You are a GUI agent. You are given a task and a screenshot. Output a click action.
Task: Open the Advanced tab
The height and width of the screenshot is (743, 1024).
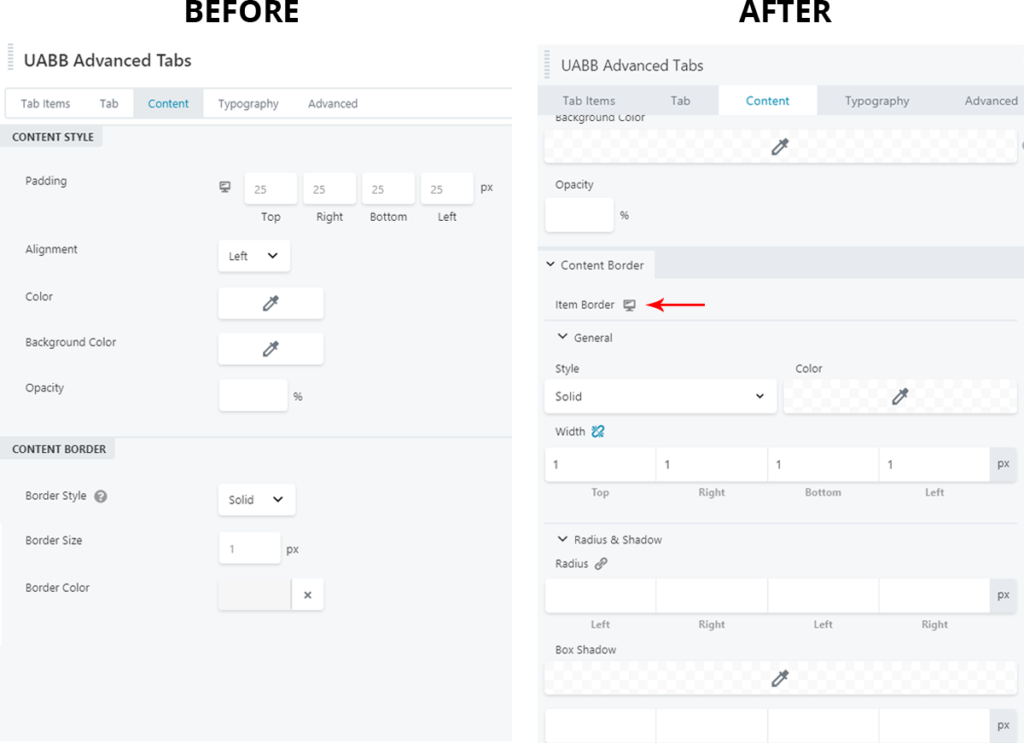pyautogui.click(x=332, y=103)
